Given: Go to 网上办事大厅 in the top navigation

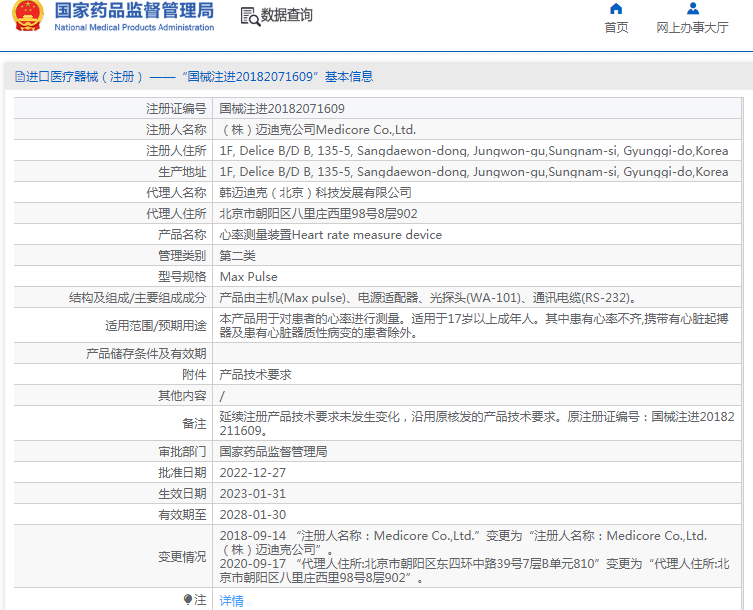Looking at the screenshot, I should point(692,28).
